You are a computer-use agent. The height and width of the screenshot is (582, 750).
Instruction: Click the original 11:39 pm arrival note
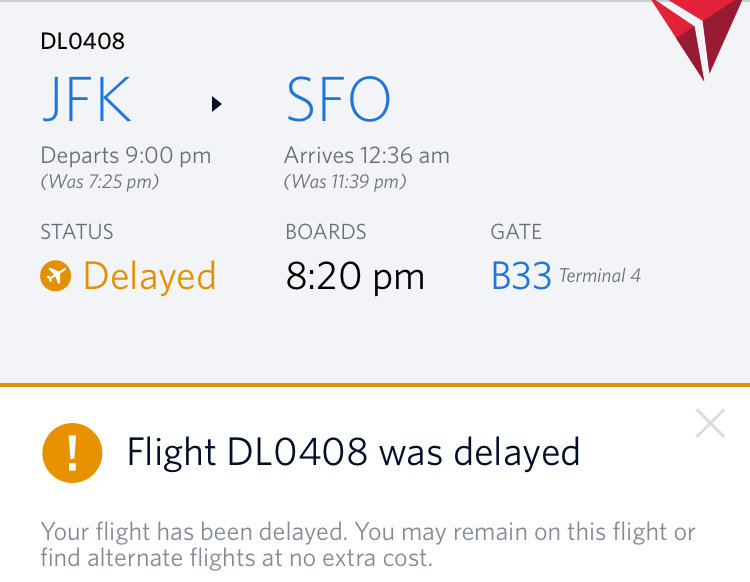pos(345,182)
